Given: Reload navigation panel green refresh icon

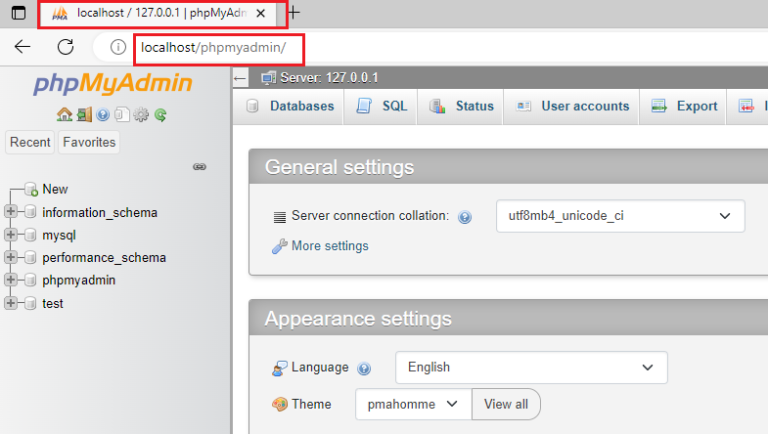Looking at the screenshot, I should point(160,115).
